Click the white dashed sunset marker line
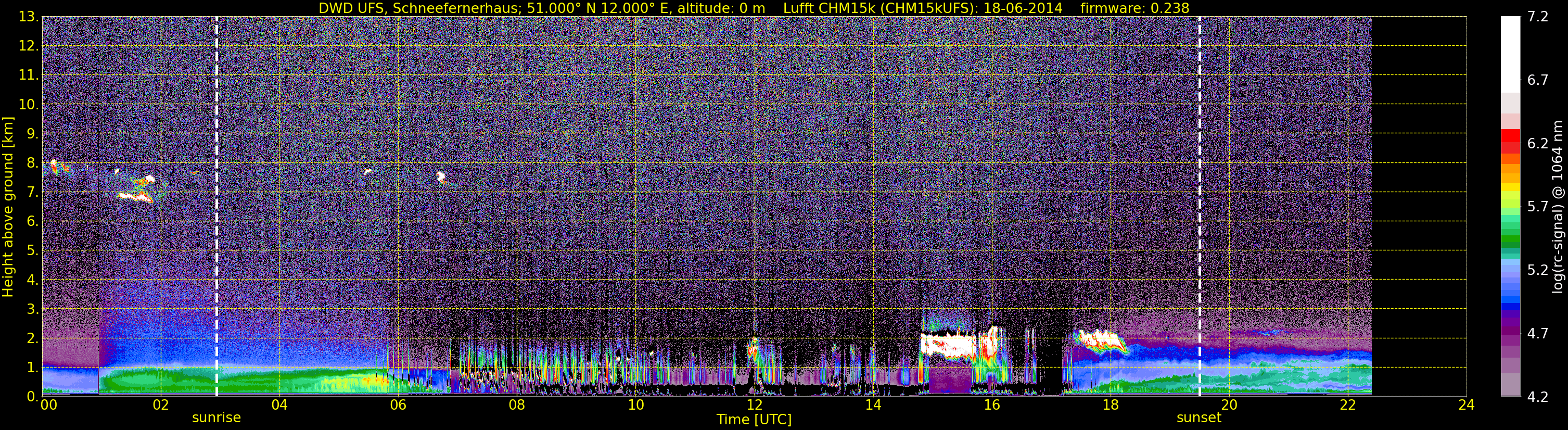 pyautogui.click(x=1200, y=206)
